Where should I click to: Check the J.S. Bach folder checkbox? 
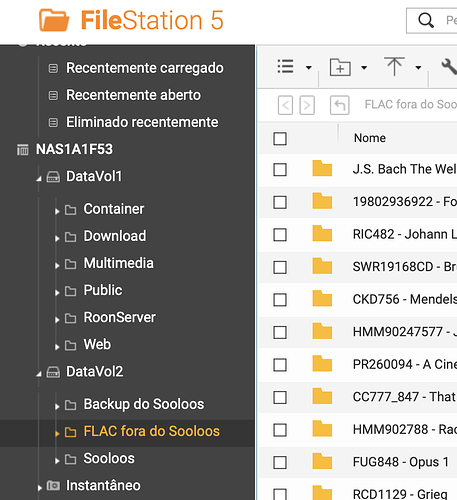click(280, 170)
